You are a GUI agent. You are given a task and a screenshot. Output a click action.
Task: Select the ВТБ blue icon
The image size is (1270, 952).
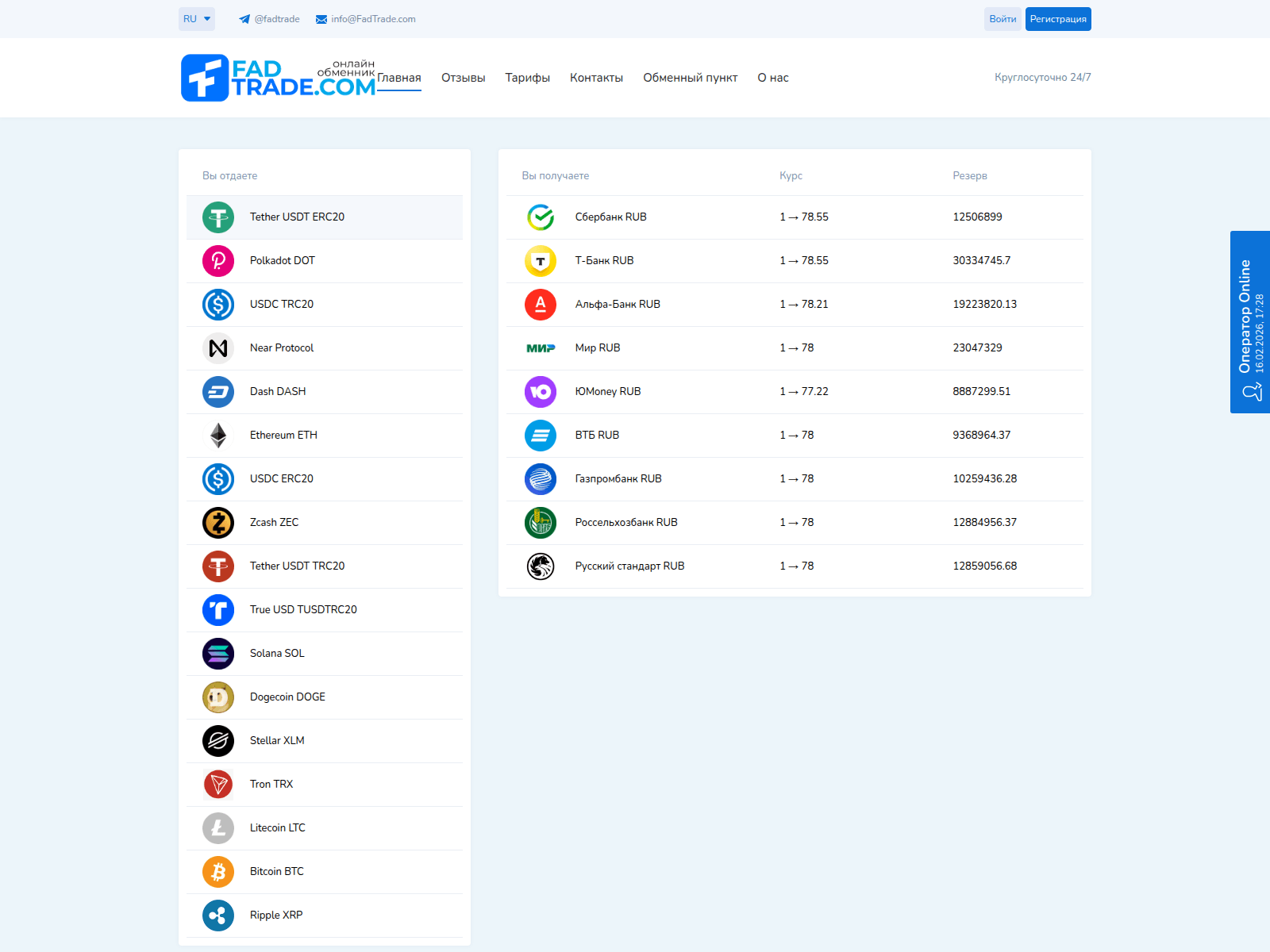tap(541, 436)
